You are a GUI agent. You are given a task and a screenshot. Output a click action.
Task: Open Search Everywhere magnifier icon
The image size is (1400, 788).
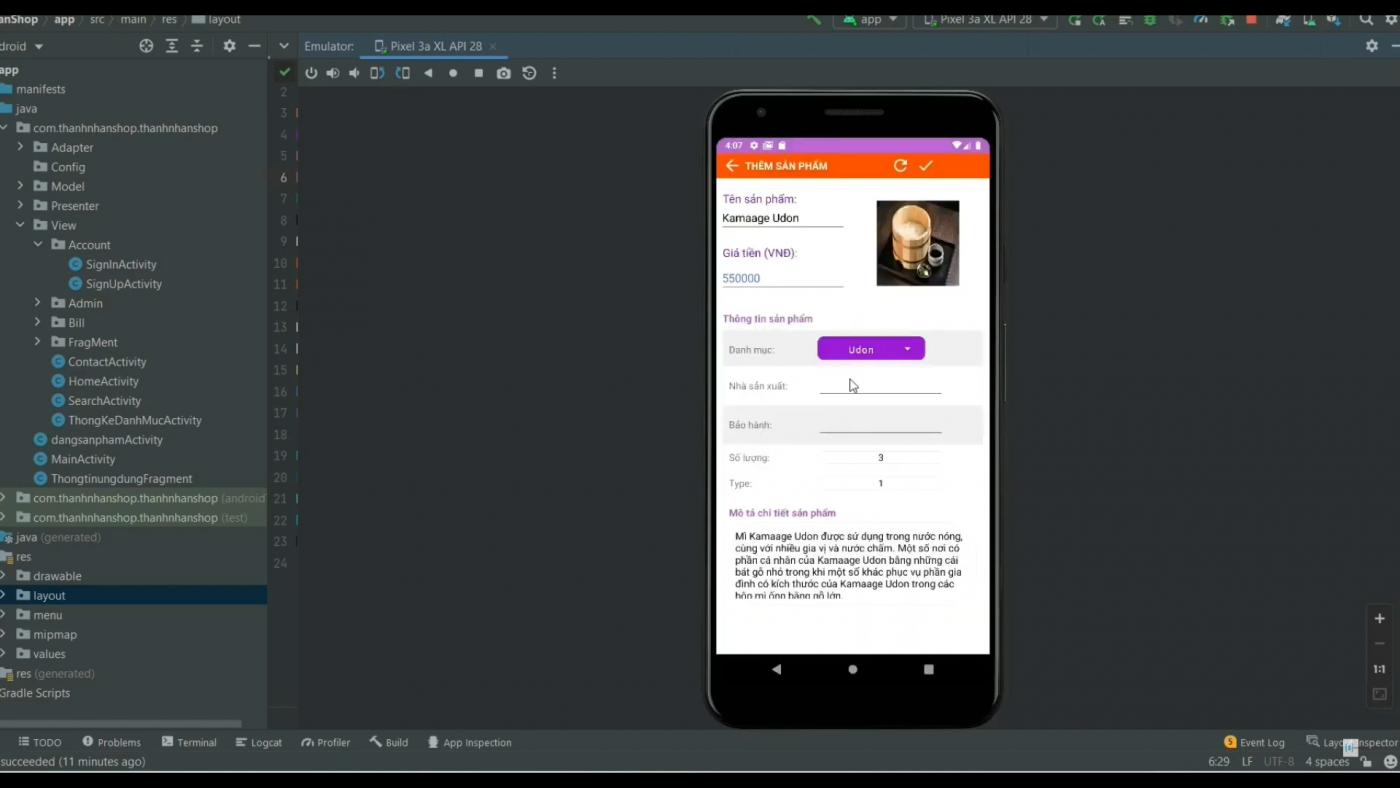[1366, 20]
